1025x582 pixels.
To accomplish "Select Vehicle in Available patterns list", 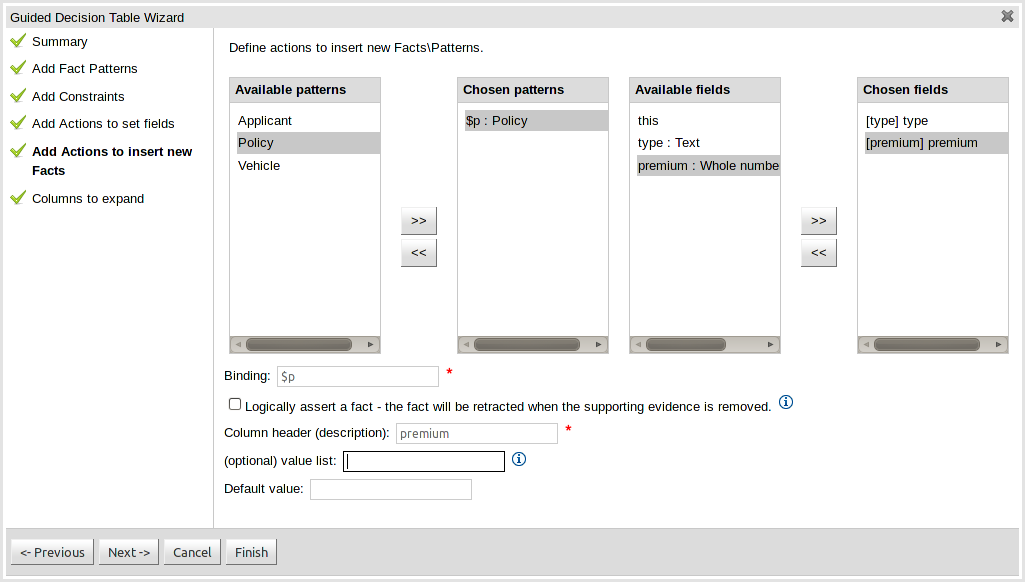I will tap(259, 166).
